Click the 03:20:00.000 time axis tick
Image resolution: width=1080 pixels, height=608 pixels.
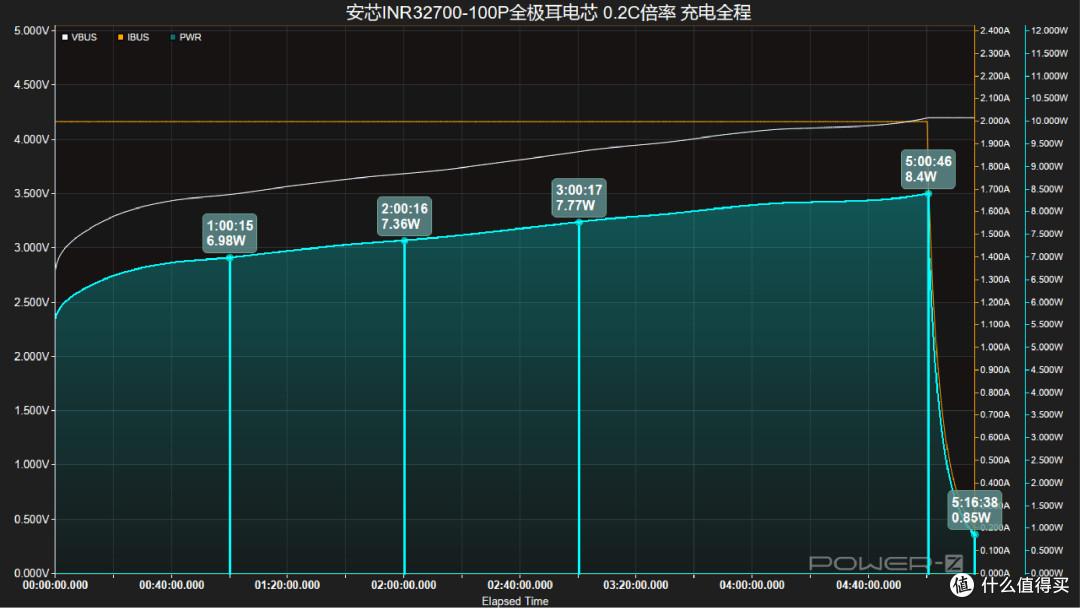point(636,585)
